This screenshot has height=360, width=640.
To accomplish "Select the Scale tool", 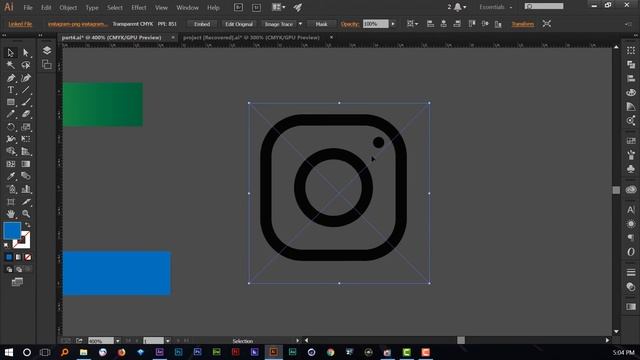I will point(26,127).
